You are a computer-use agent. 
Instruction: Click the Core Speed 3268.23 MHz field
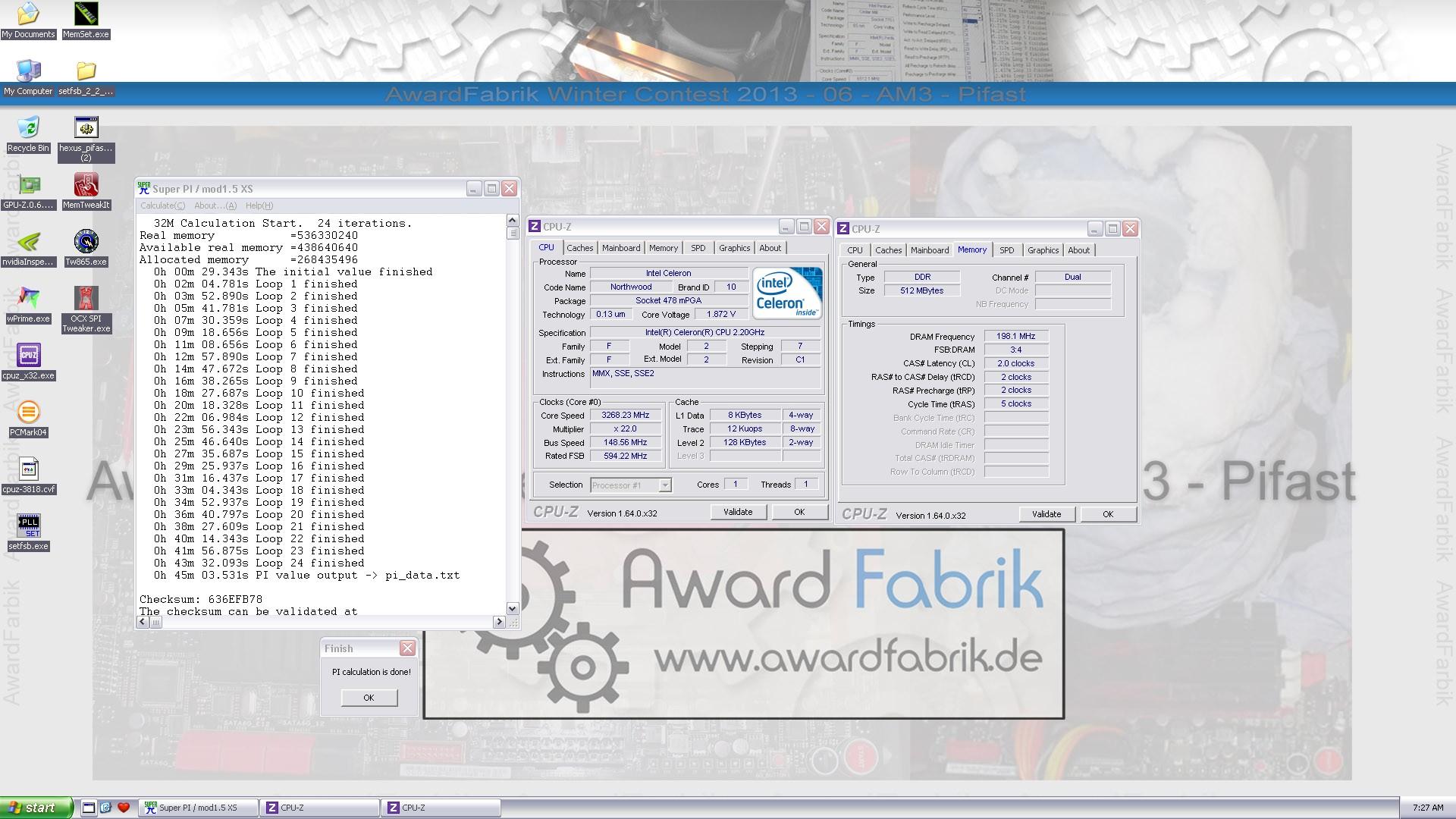coord(626,416)
